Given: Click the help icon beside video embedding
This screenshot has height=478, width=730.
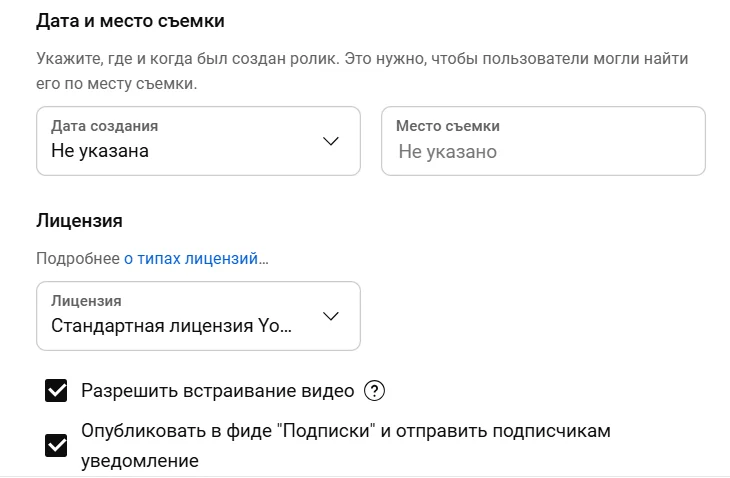Looking at the screenshot, I should coord(374,390).
